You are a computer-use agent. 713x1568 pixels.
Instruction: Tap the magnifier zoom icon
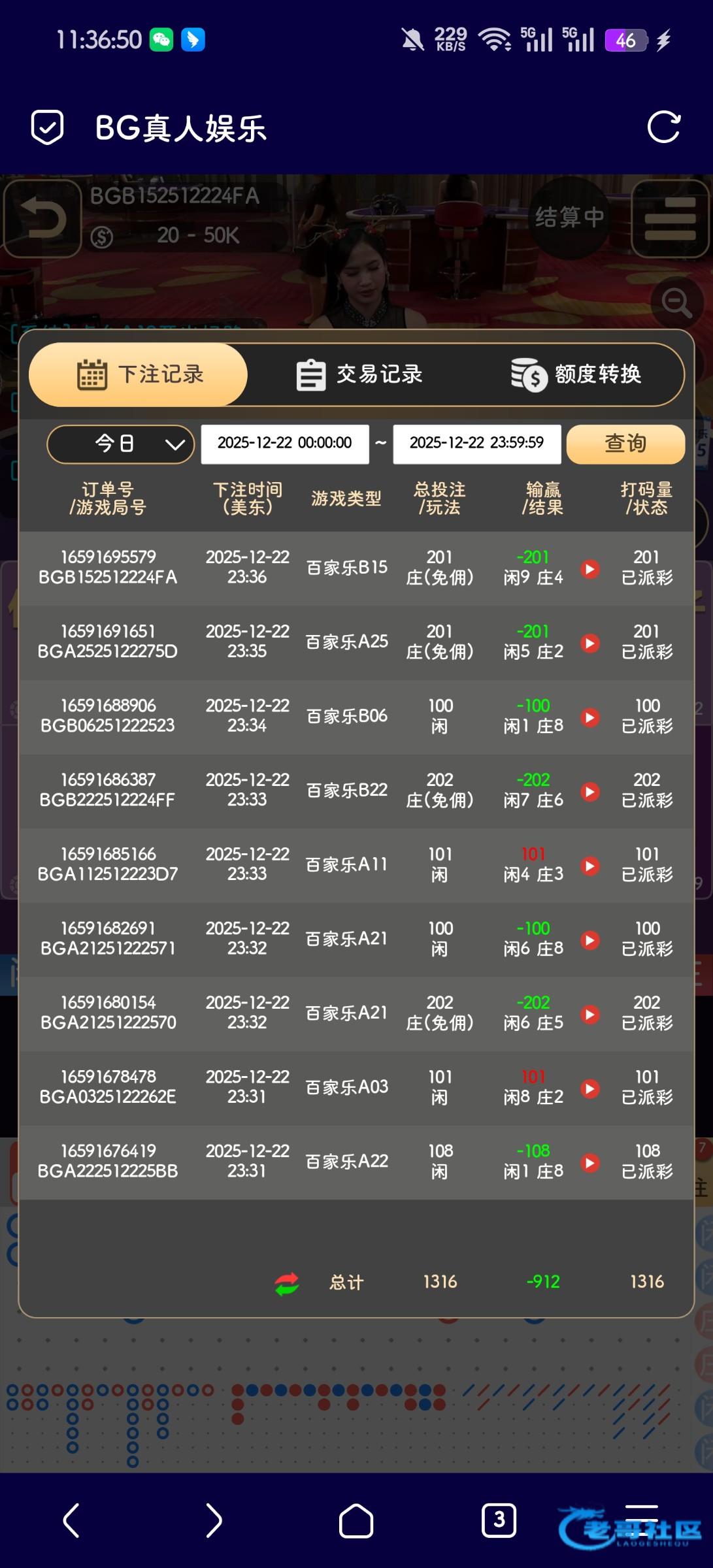point(676,302)
